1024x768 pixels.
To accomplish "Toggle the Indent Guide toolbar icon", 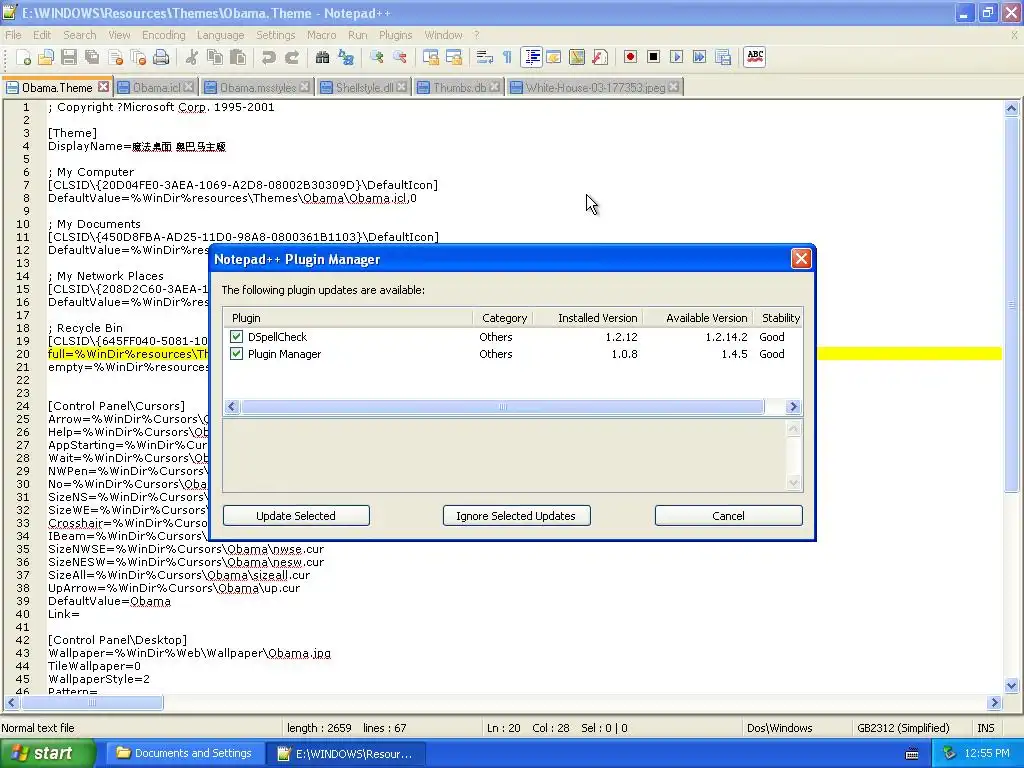I will [x=532, y=57].
